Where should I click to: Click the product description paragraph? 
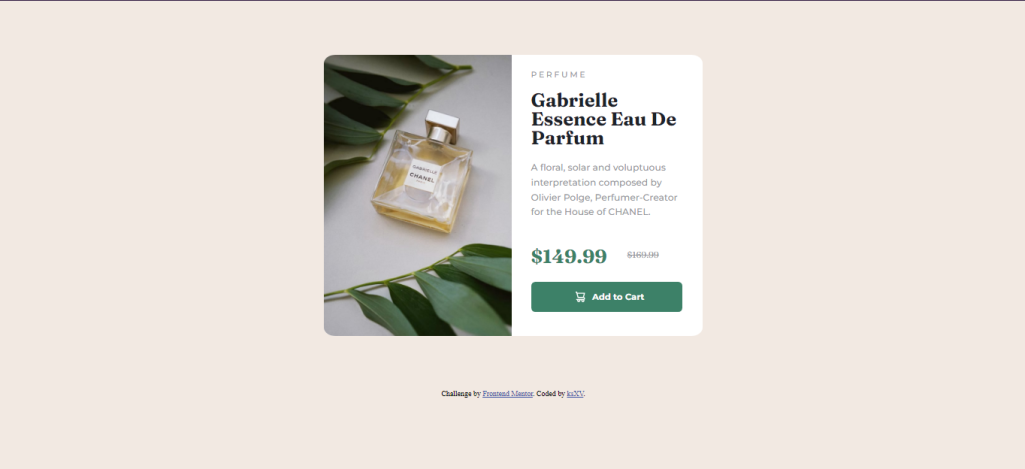tap(604, 190)
